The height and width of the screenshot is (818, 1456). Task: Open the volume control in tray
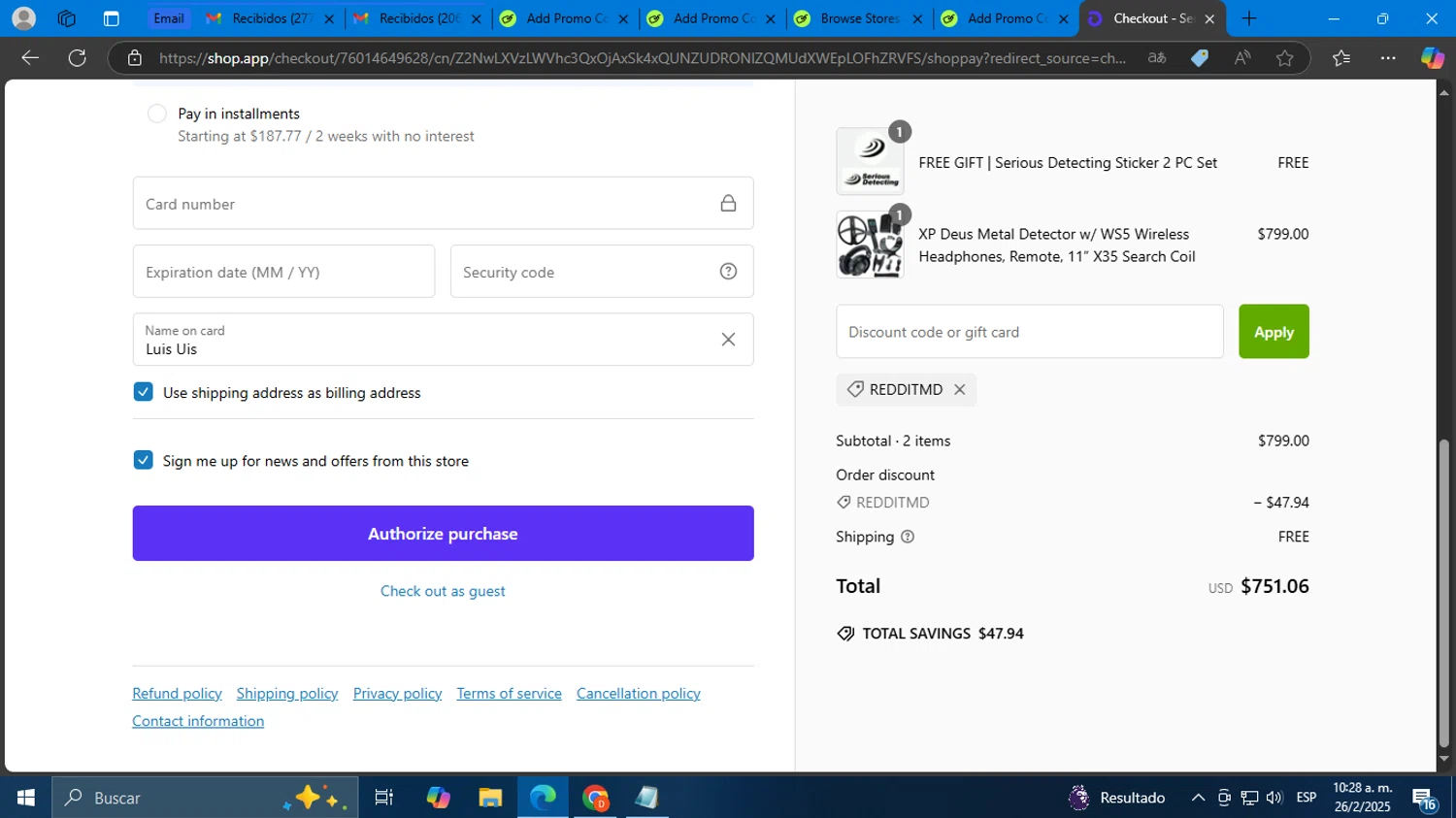pyautogui.click(x=1274, y=798)
